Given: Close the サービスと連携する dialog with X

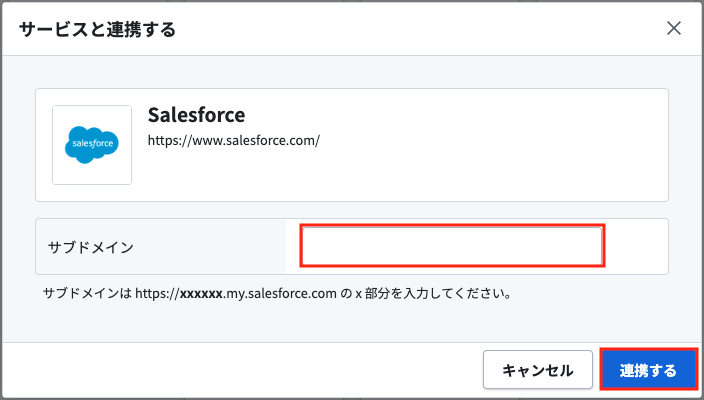Looking at the screenshot, I should point(673,28).
